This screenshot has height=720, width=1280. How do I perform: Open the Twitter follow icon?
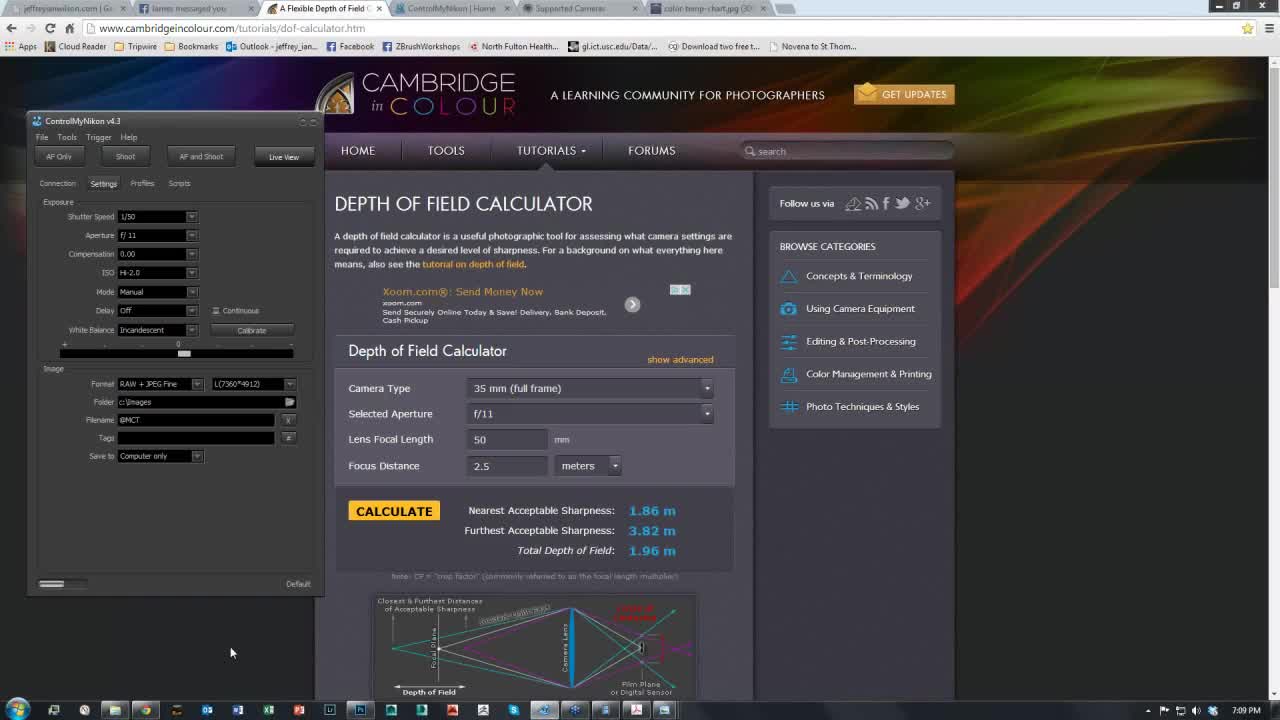(x=902, y=203)
